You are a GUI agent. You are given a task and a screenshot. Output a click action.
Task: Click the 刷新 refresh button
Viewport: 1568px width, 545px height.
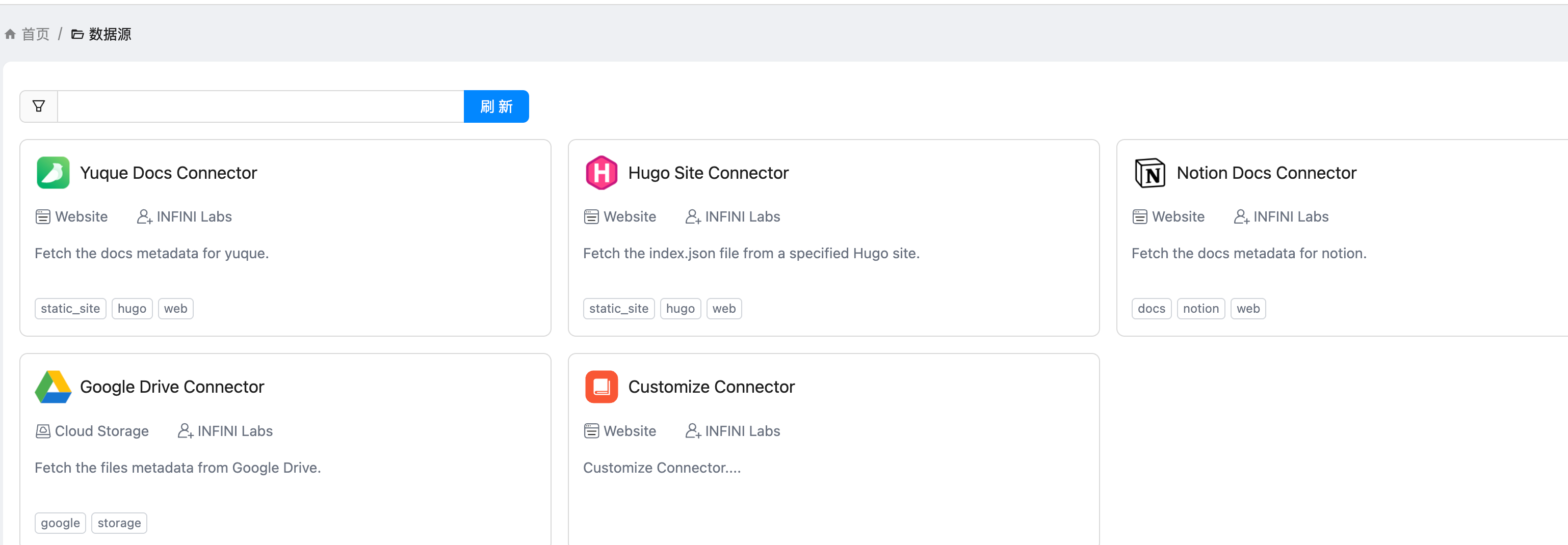click(496, 106)
